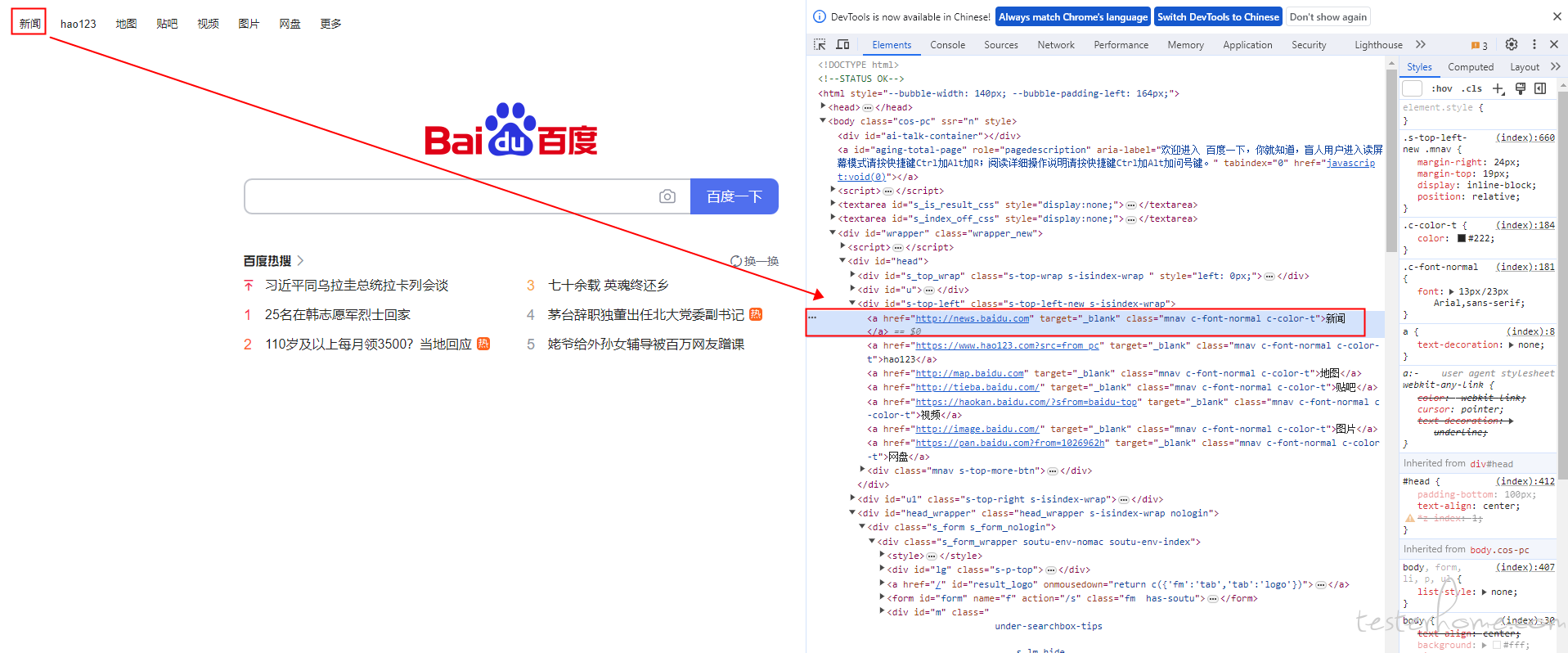This screenshot has width=1568, height=653.
Task: Click Always match Chrome's language button
Action: [x=1073, y=16]
